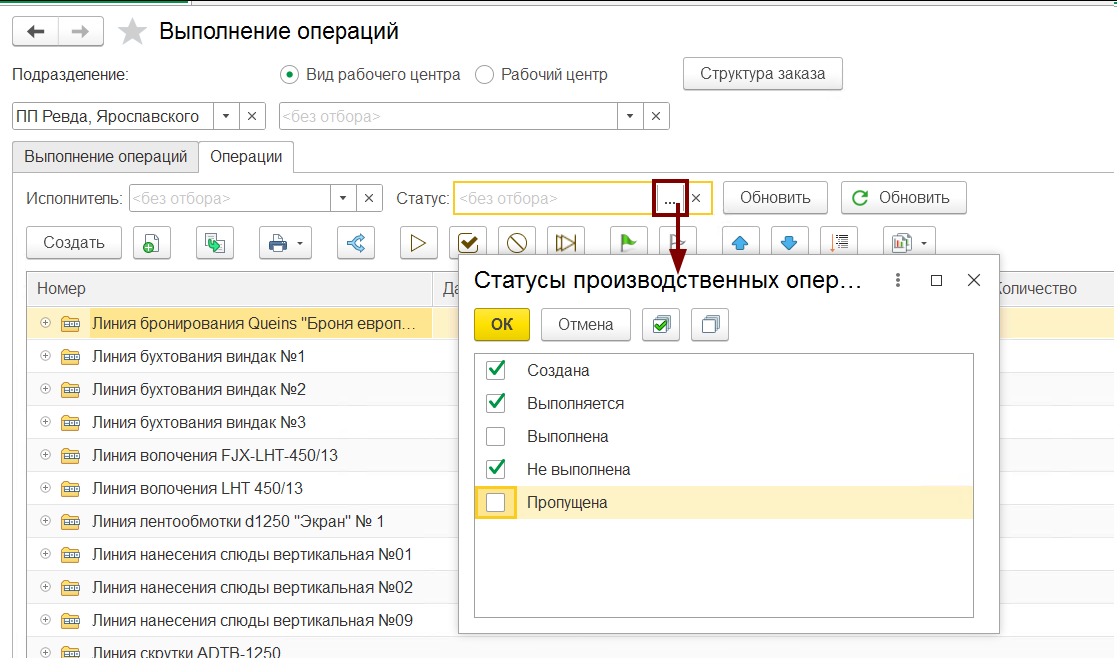The height and width of the screenshot is (658, 1117).
Task: Check the Выполнена status checkbox
Action: (495, 437)
